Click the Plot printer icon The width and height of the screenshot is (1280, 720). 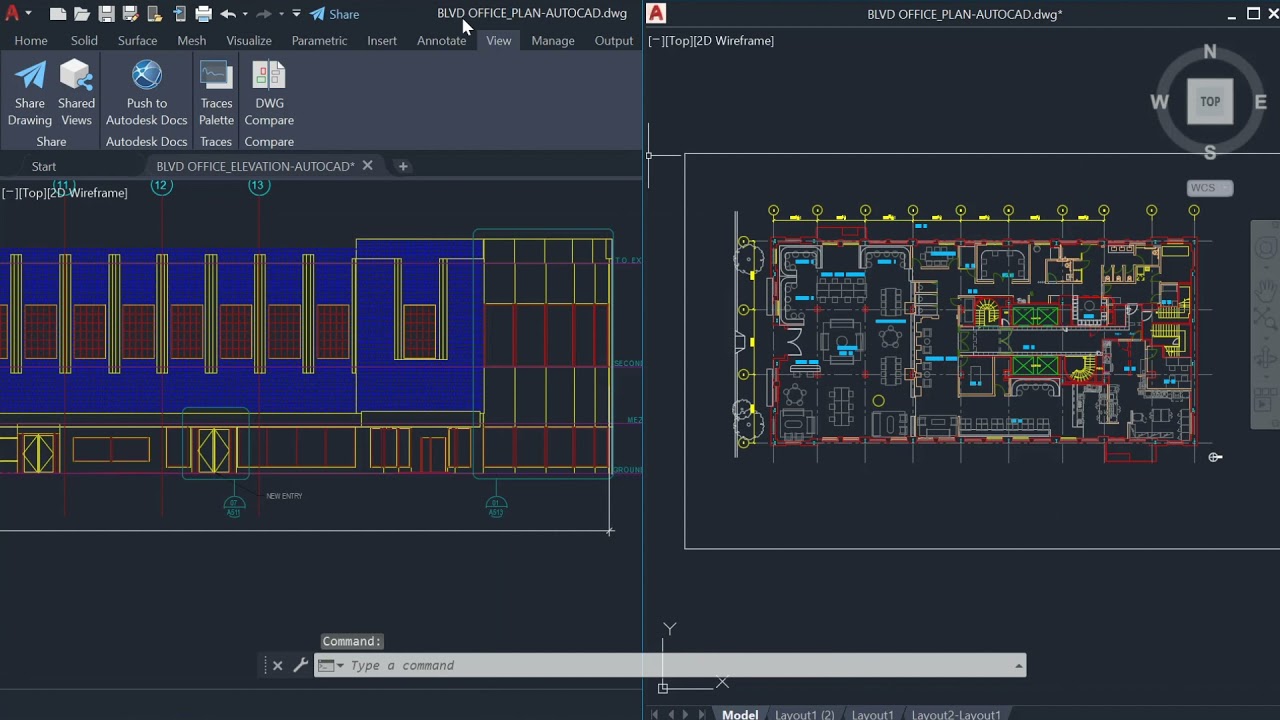[x=203, y=14]
